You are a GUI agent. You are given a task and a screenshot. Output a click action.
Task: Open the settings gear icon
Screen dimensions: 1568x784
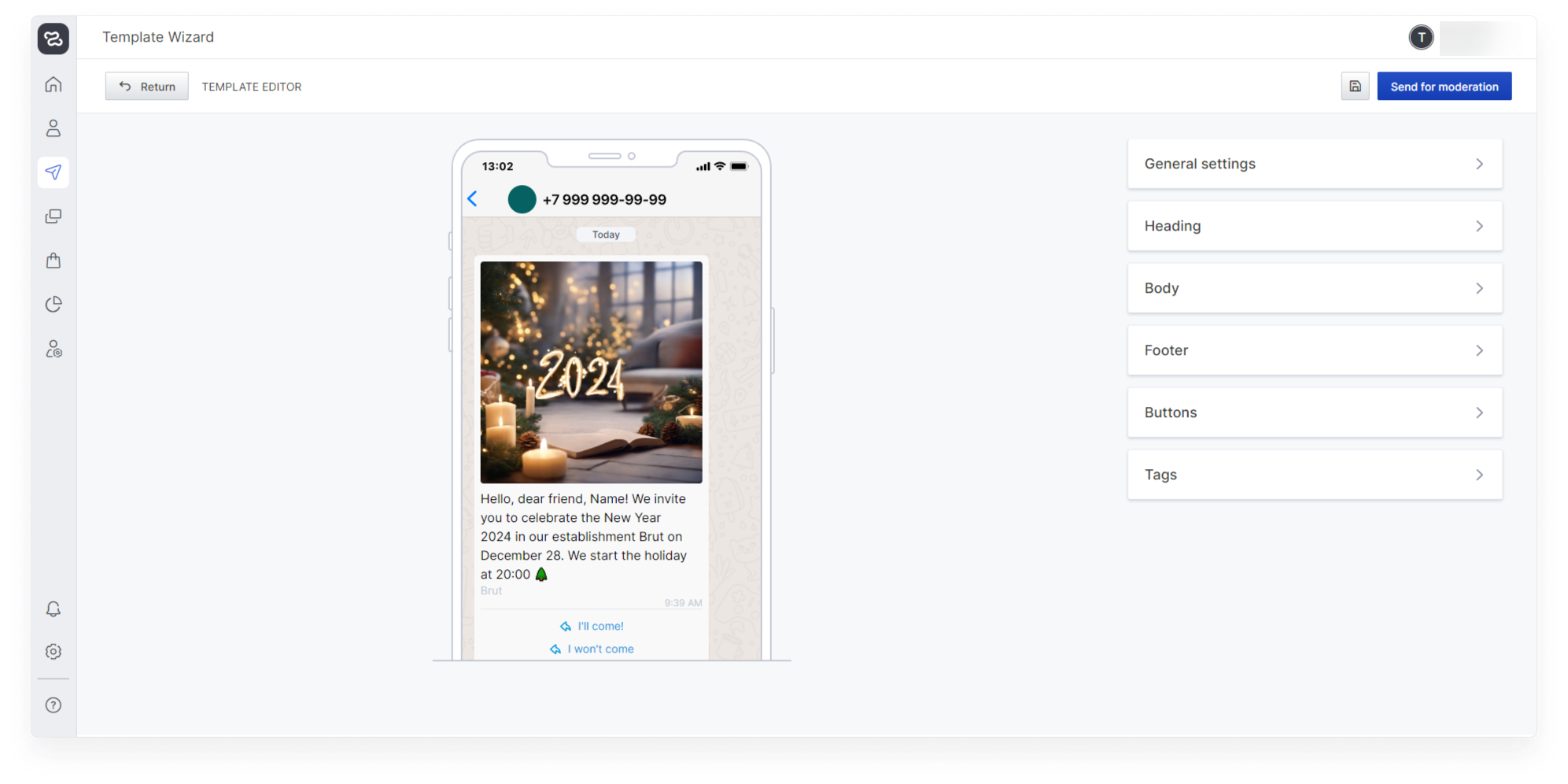[x=53, y=652]
